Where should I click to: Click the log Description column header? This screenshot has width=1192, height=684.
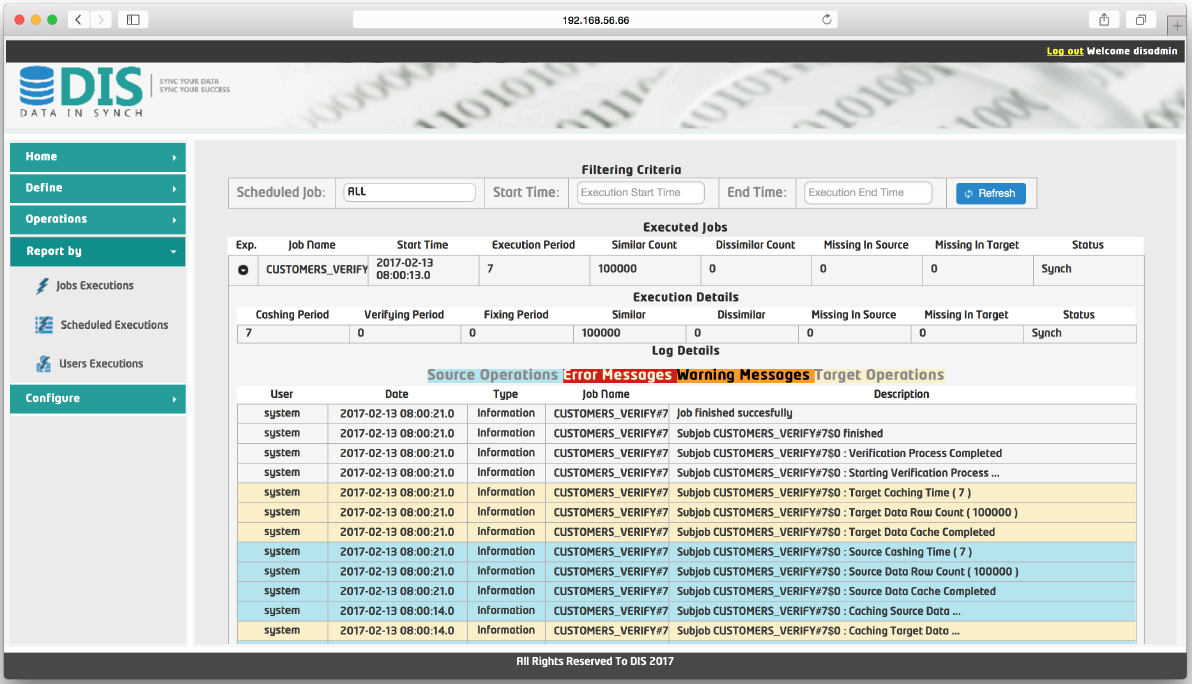click(x=902, y=394)
